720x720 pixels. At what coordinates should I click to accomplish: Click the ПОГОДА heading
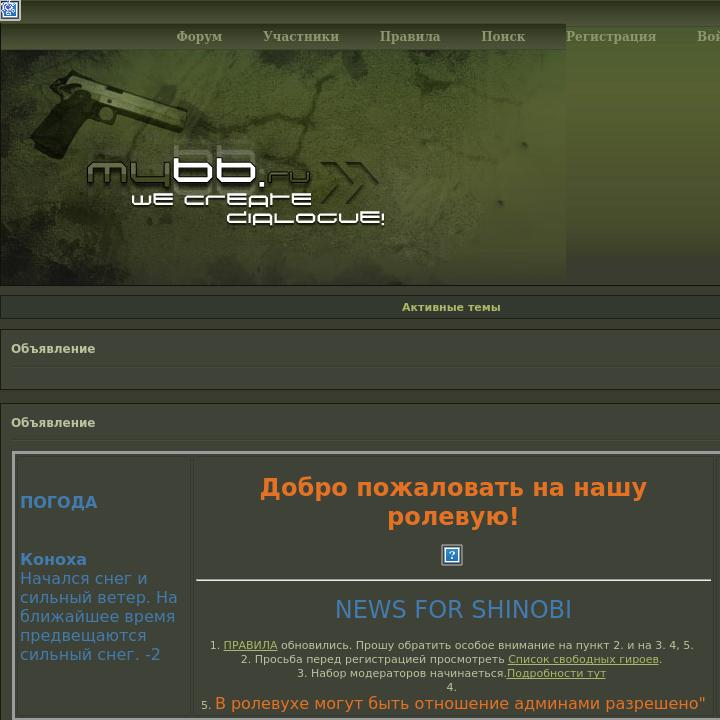tap(59, 502)
